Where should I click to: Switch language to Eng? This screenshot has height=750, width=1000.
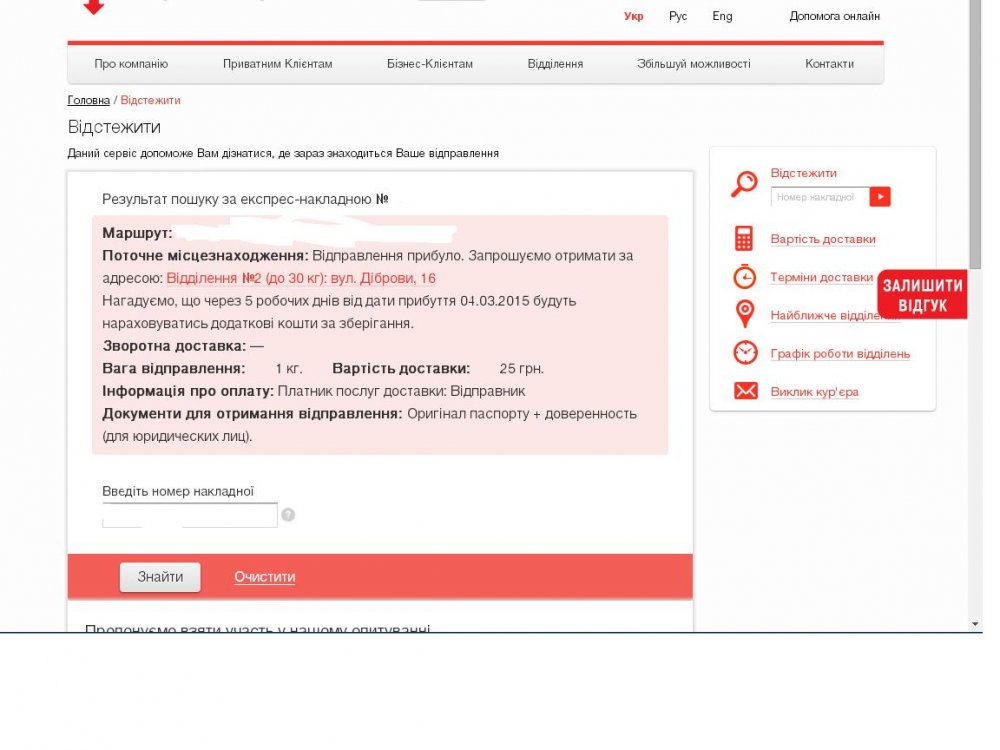click(722, 16)
